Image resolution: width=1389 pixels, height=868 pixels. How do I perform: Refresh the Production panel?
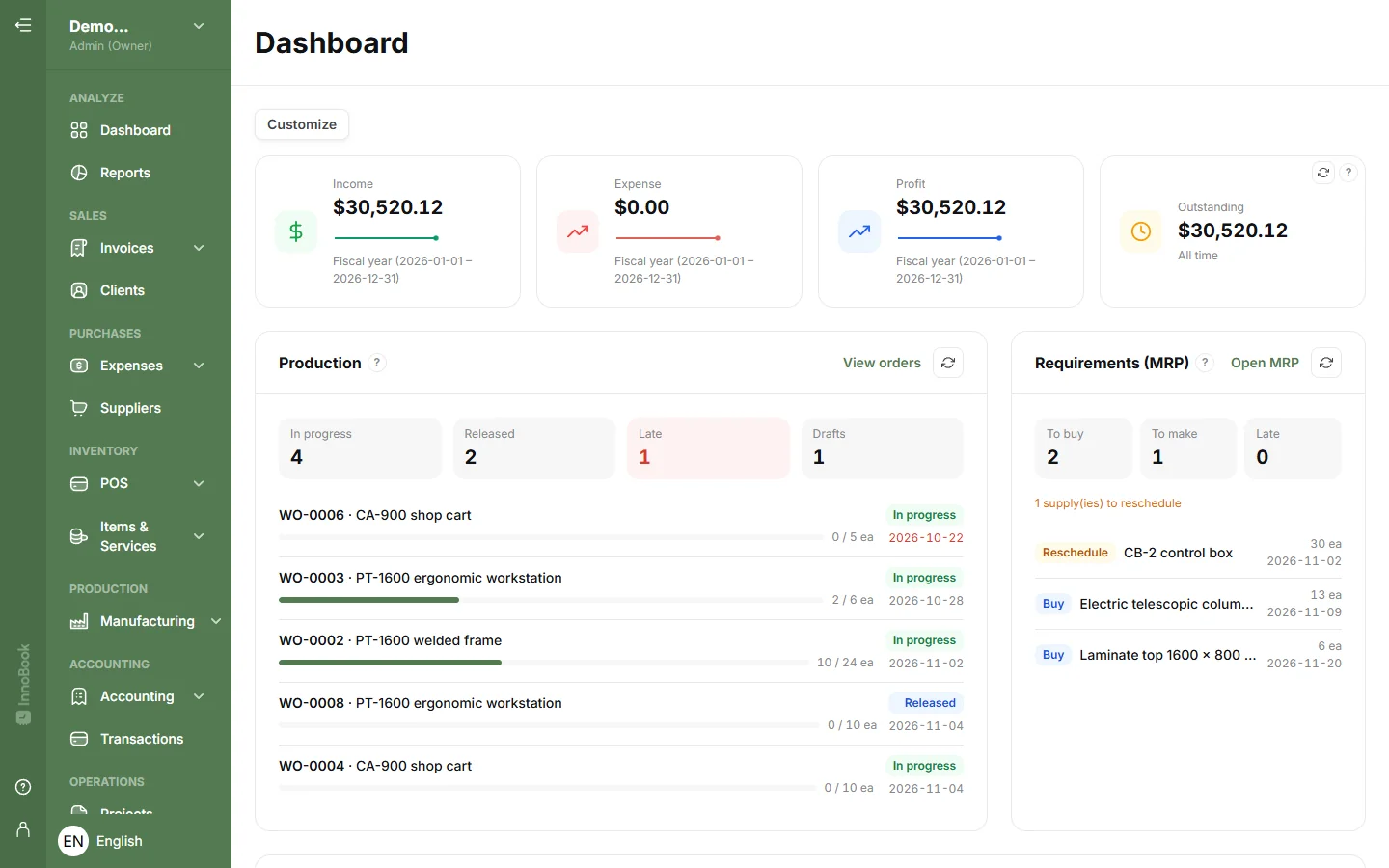tap(948, 363)
